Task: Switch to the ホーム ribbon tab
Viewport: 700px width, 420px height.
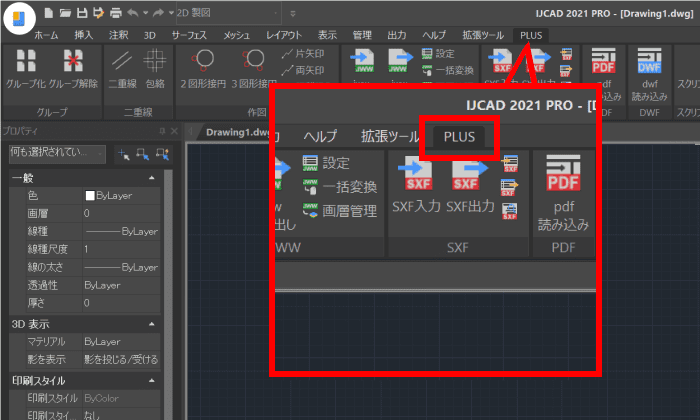Action: pyautogui.click(x=46, y=35)
